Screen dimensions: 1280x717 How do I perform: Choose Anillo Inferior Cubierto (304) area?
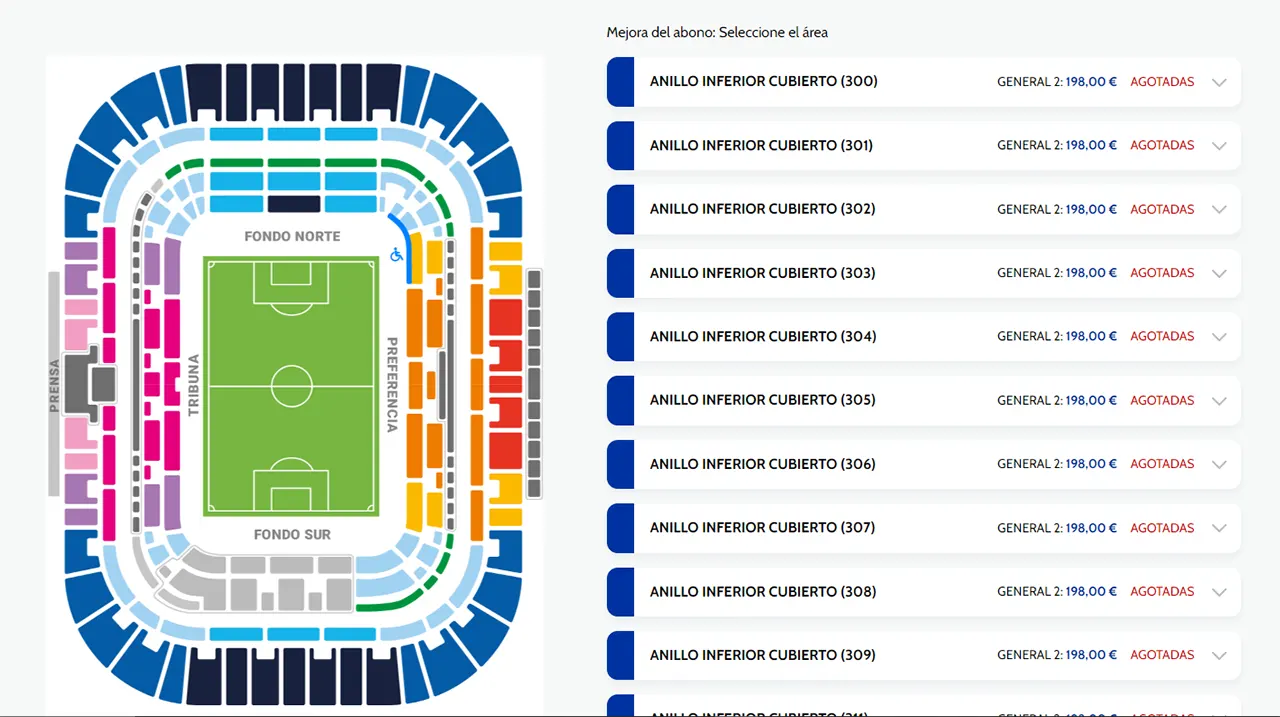762,336
